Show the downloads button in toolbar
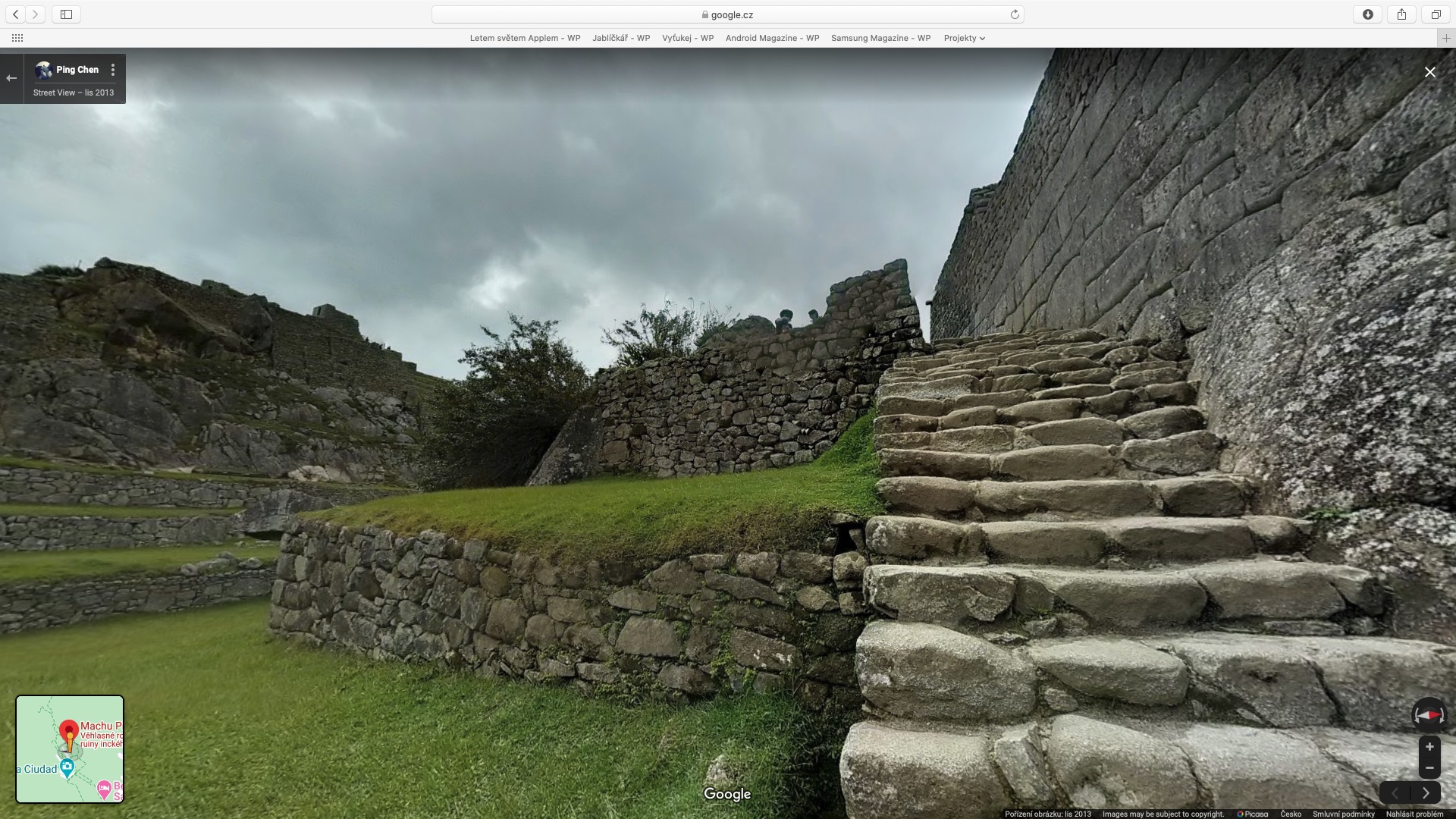This screenshot has height=819, width=1456. tap(1367, 14)
